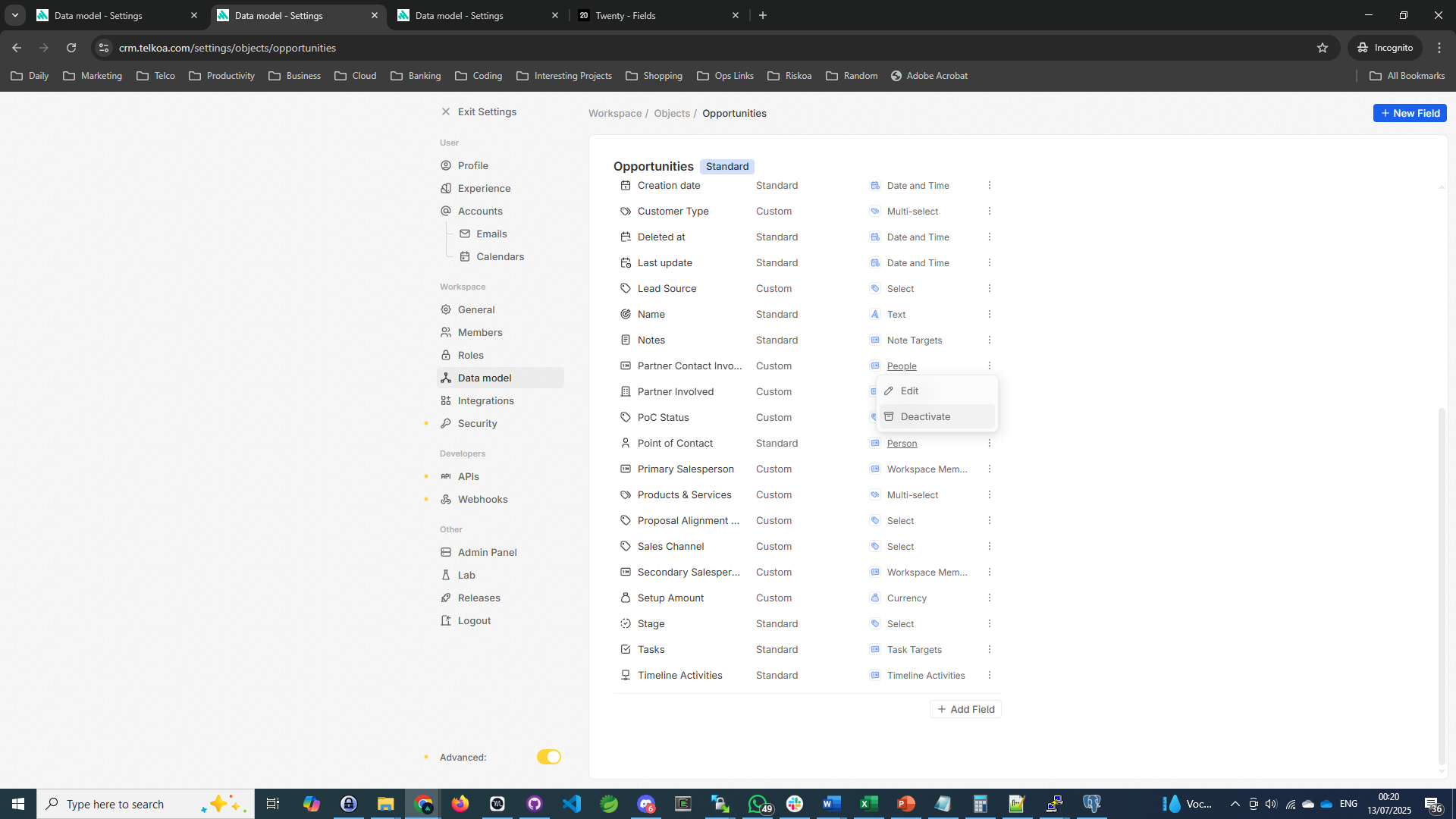Click the Admin Panel icon
Image resolution: width=1456 pixels, height=819 pixels.
point(446,552)
